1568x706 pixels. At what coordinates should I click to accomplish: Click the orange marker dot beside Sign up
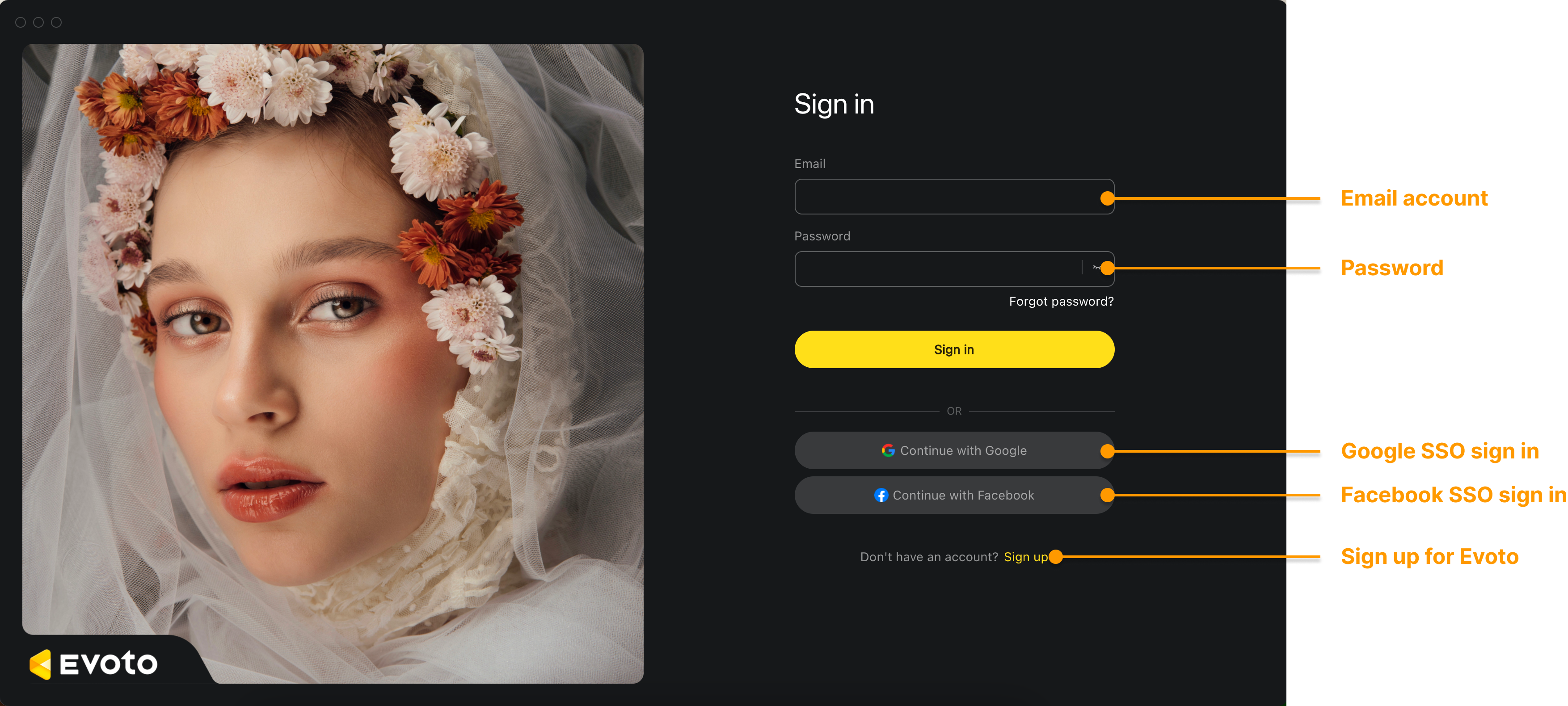pos(1056,557)
